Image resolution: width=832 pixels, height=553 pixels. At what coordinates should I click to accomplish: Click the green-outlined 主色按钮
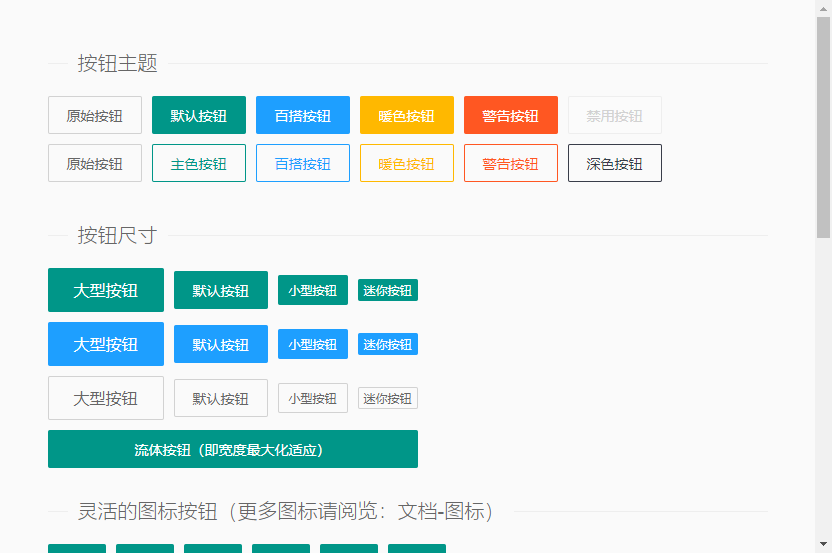(x=199, y=163)
